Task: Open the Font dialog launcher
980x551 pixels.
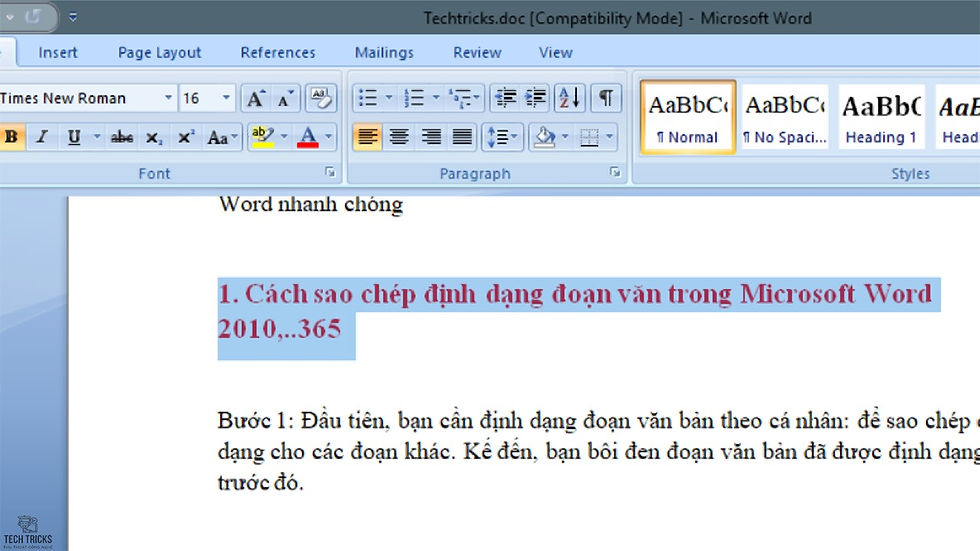Action: pos(330,172)
